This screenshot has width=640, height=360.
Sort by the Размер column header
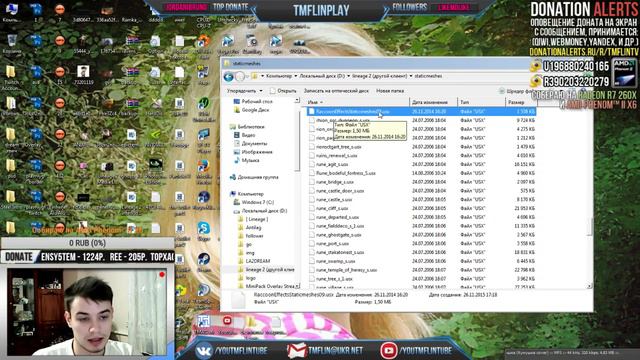(x=520, y=102)
